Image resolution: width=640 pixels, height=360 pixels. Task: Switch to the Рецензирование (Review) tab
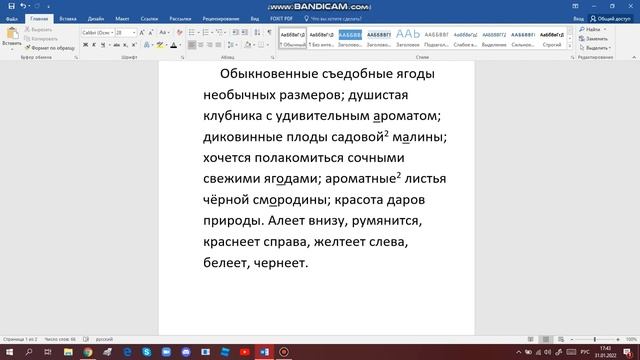pos(221,19)
